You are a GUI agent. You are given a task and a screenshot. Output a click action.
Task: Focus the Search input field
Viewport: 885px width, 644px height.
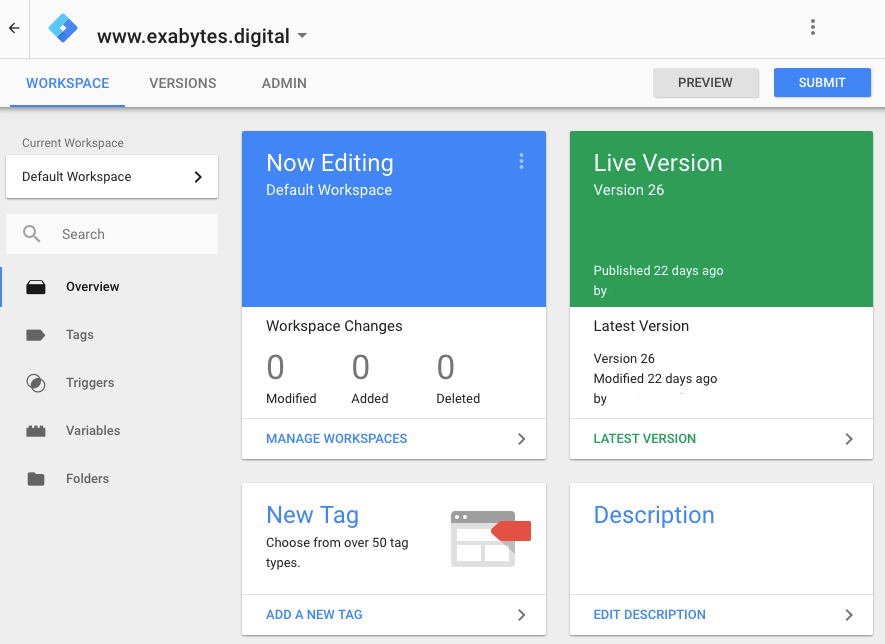[112, 234]
